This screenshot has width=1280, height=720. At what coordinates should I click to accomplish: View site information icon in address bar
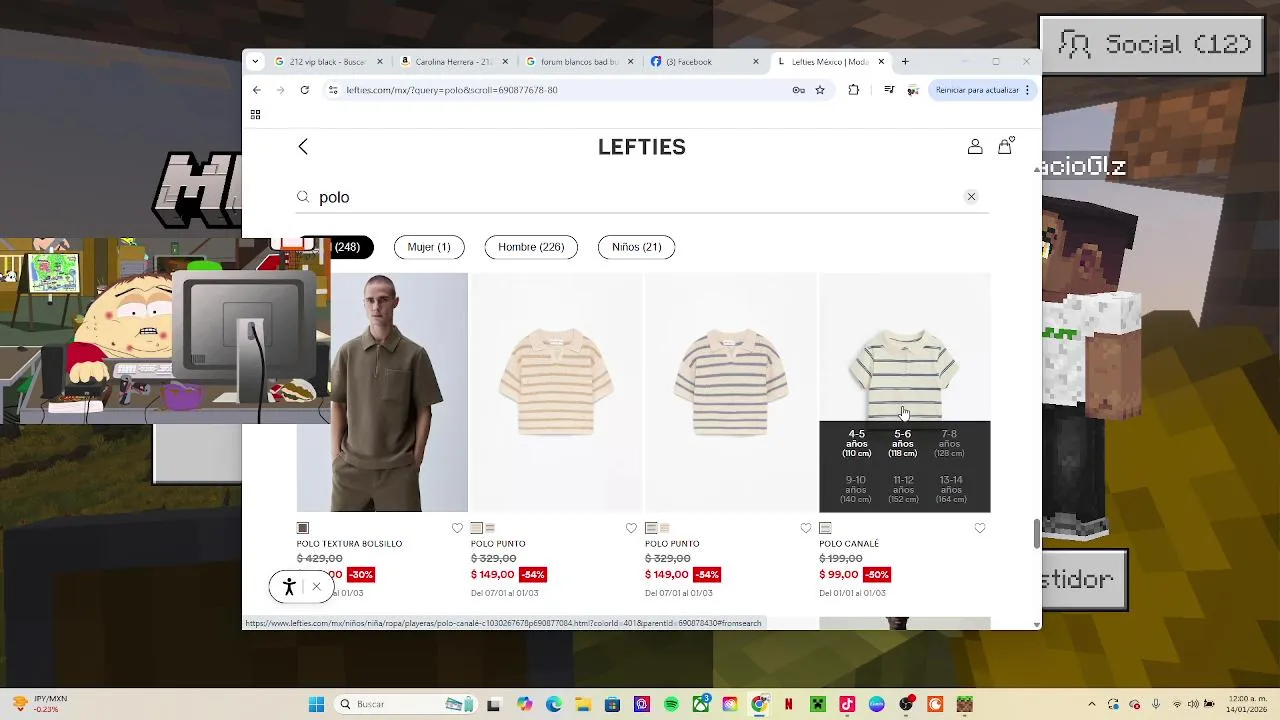tap(333, 90)
